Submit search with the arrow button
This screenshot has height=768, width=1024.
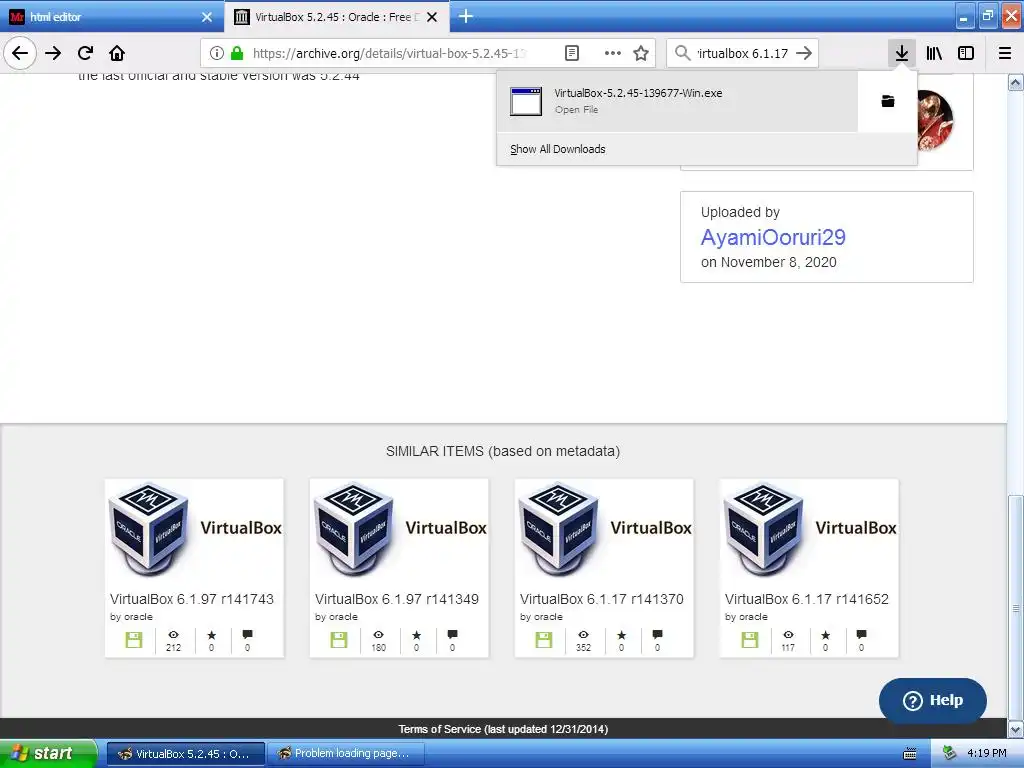[805, 53]
